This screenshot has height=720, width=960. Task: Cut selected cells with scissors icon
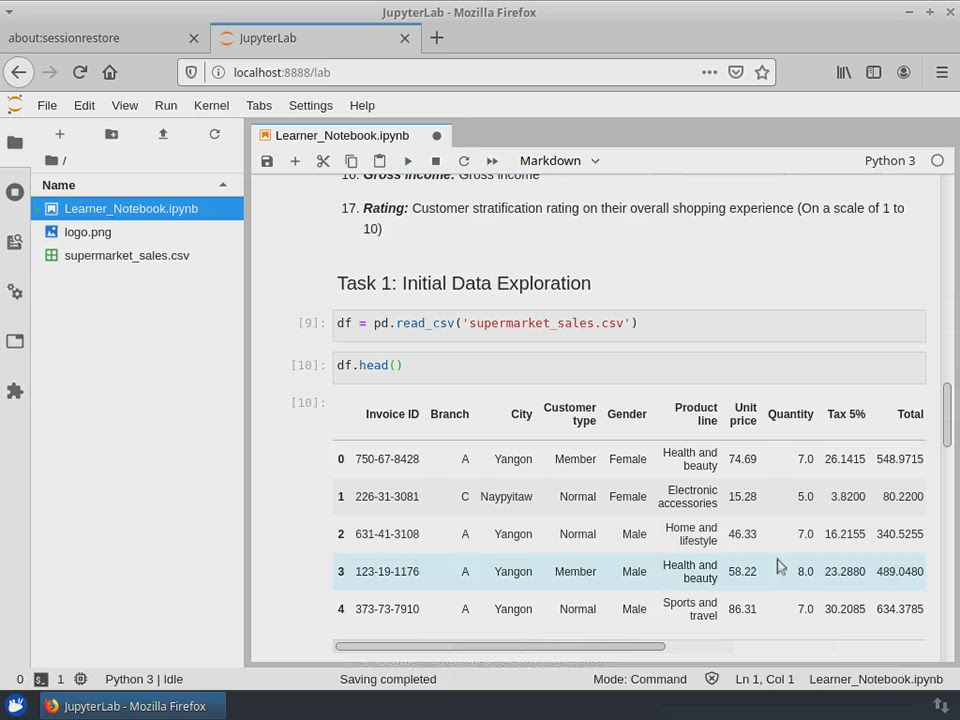pyautogui.click(x=323, y=161)
